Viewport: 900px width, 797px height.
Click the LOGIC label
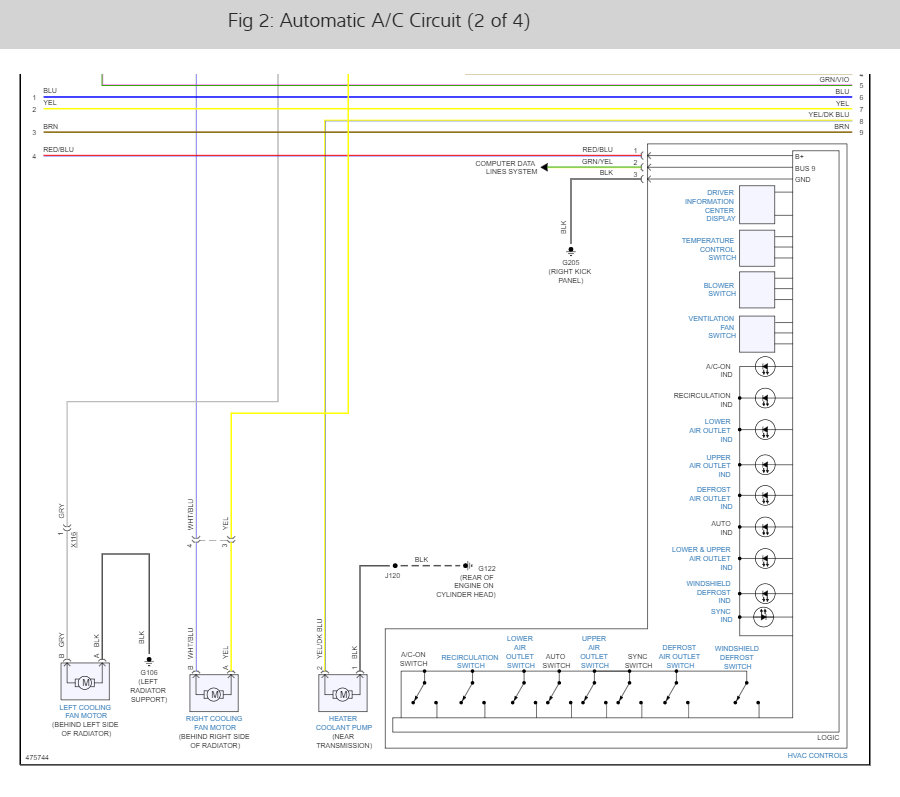828,737
